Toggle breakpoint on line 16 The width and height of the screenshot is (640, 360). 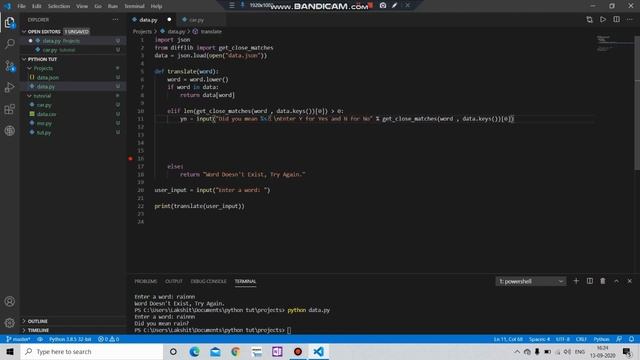[x=131, y=158]
